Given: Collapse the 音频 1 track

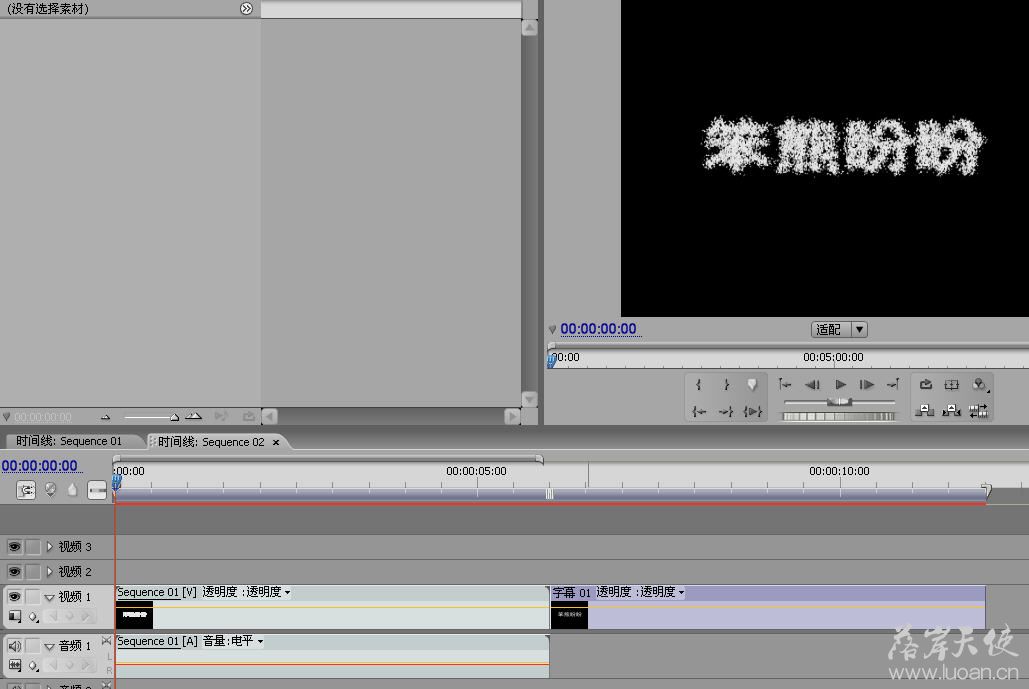Looking at the screenshot, I should (x=49, y=646).
